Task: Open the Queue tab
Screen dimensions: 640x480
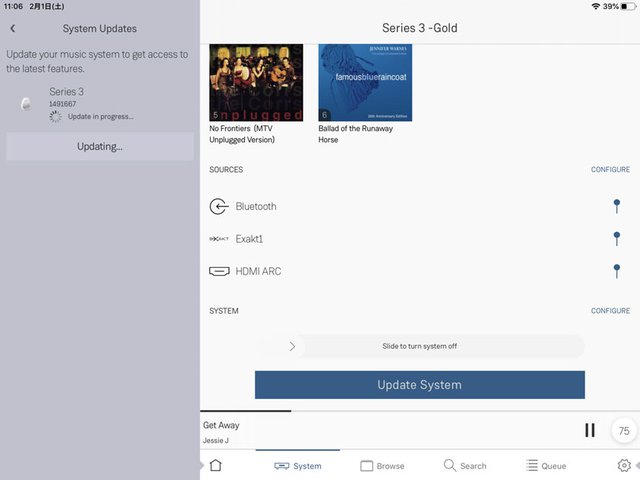Action: [x=546, y=465]
